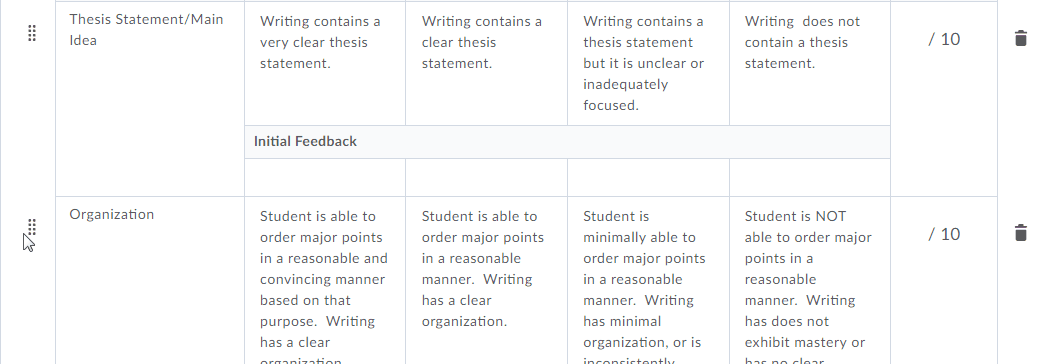Edit the Thesis Statement points out of 10

(x=944, y=39)
